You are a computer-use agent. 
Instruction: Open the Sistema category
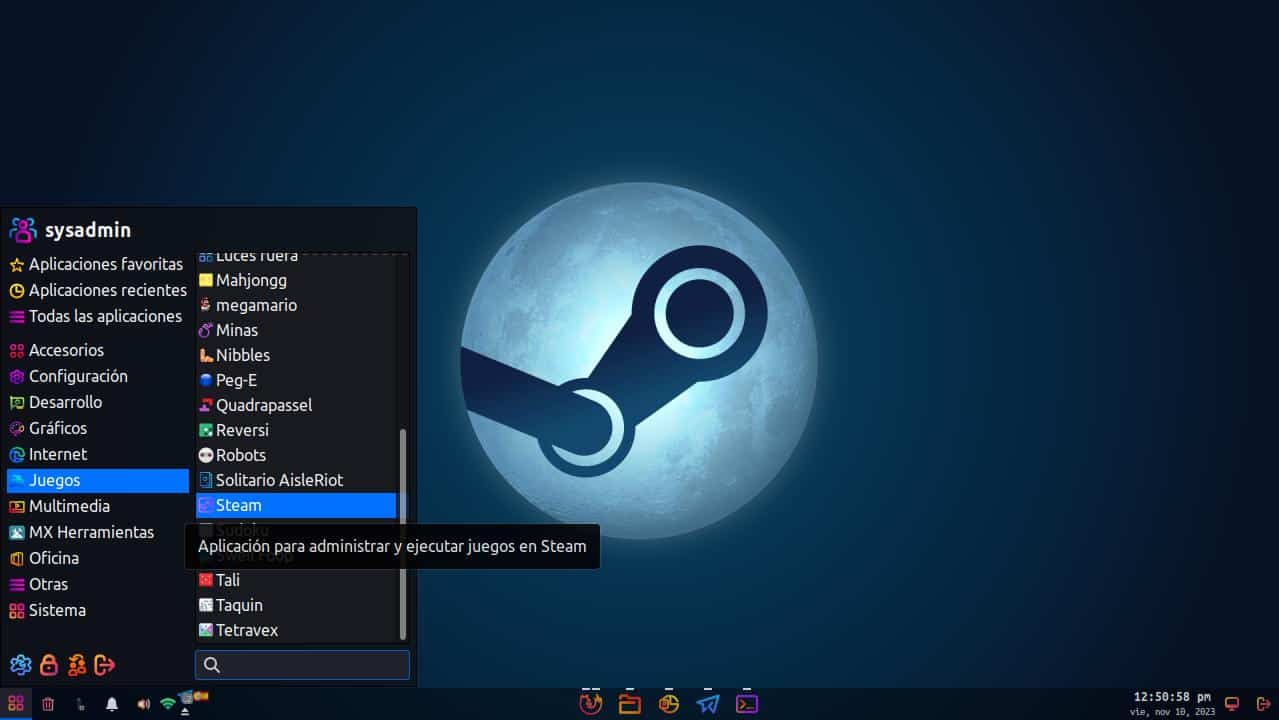(97, 610)
